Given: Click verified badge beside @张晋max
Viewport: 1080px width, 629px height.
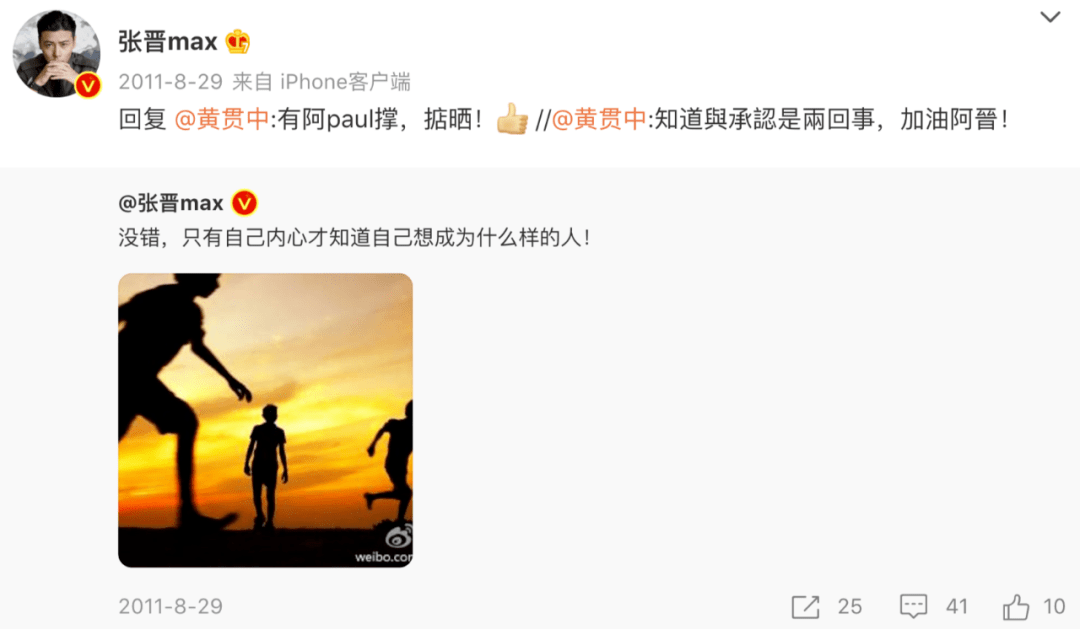Looking at the screenshot, I should tap(245, 203).
